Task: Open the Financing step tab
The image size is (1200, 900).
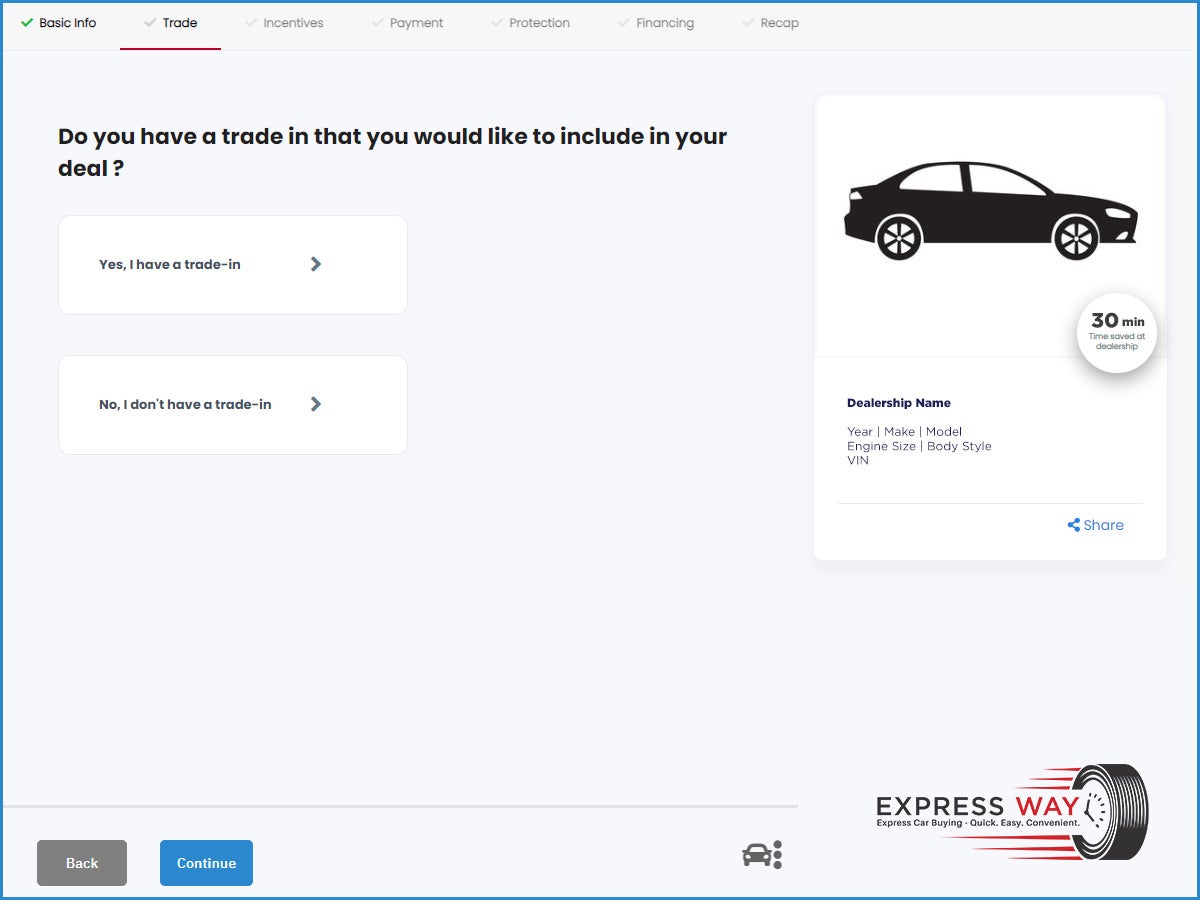Action: [x=665, y=23]
